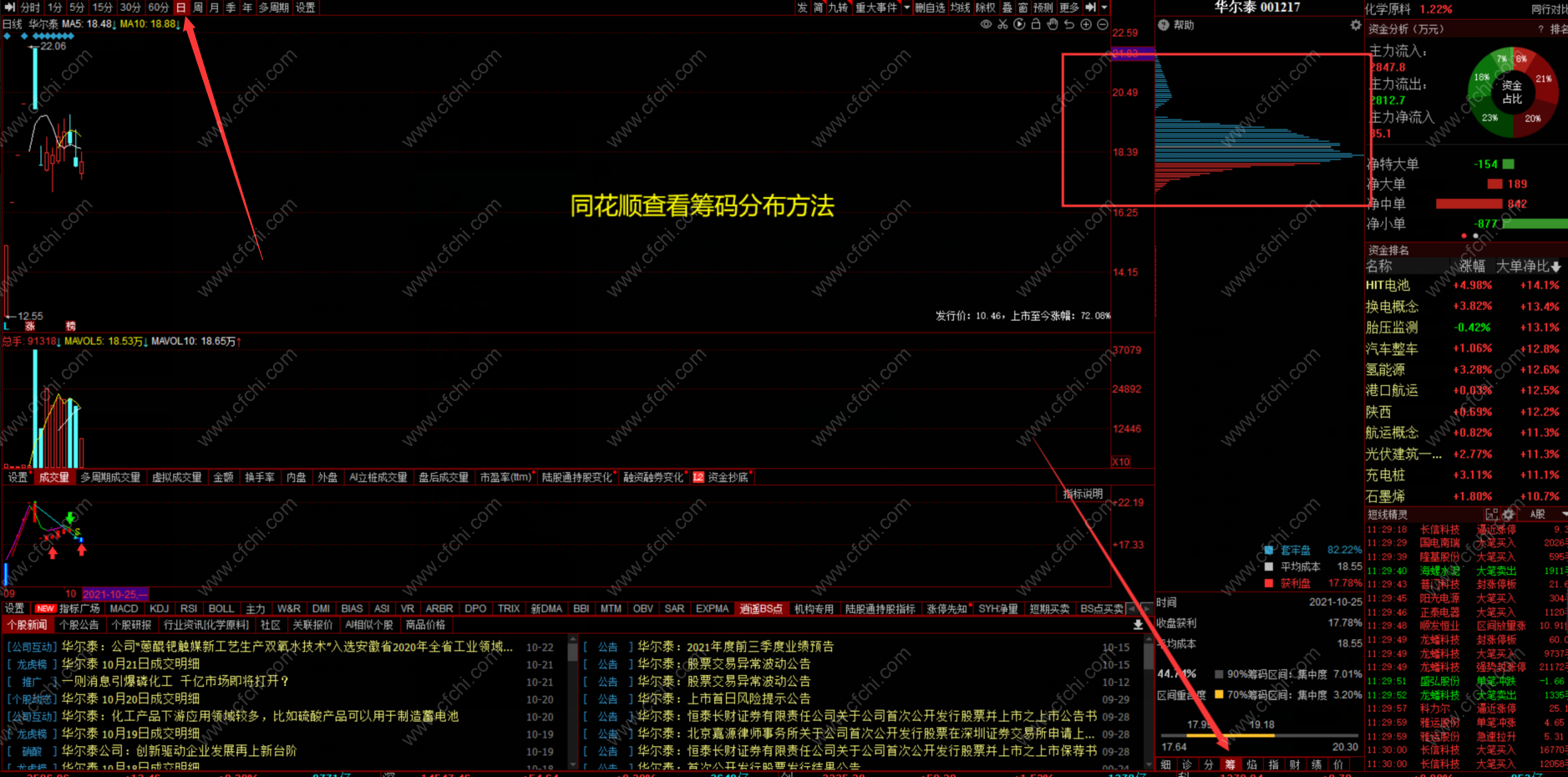Click the arrow icon right of 更多

pos(1090,8)
